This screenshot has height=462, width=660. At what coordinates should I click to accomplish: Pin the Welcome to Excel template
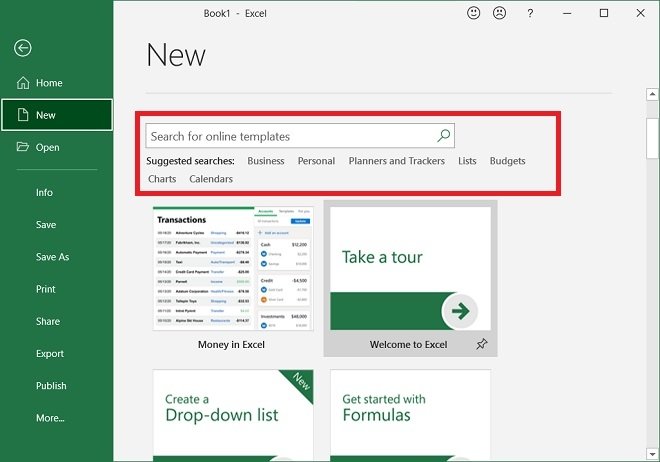(482, 344)
